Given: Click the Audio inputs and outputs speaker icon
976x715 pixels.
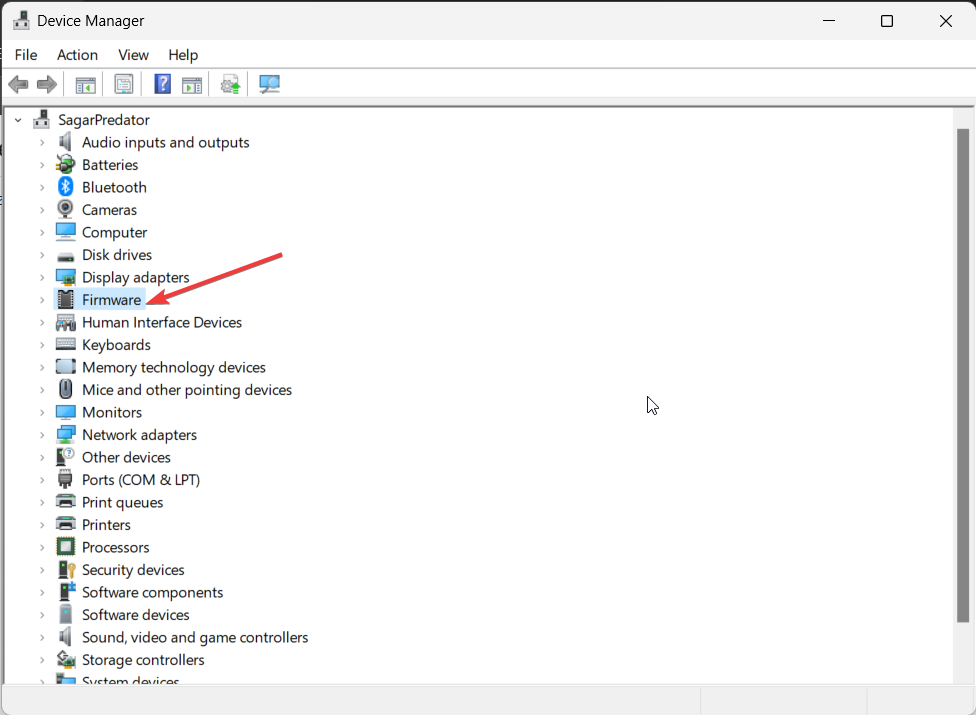Looking at the screenshot, I should [65, 142].
